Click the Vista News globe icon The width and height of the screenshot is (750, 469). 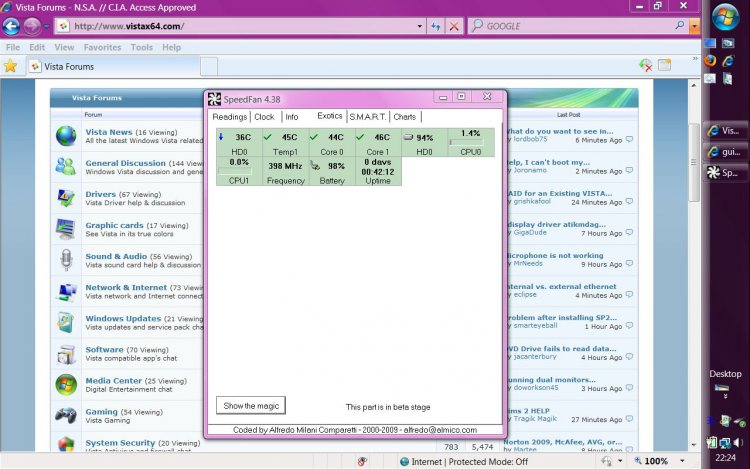click(x=66, y=136)
